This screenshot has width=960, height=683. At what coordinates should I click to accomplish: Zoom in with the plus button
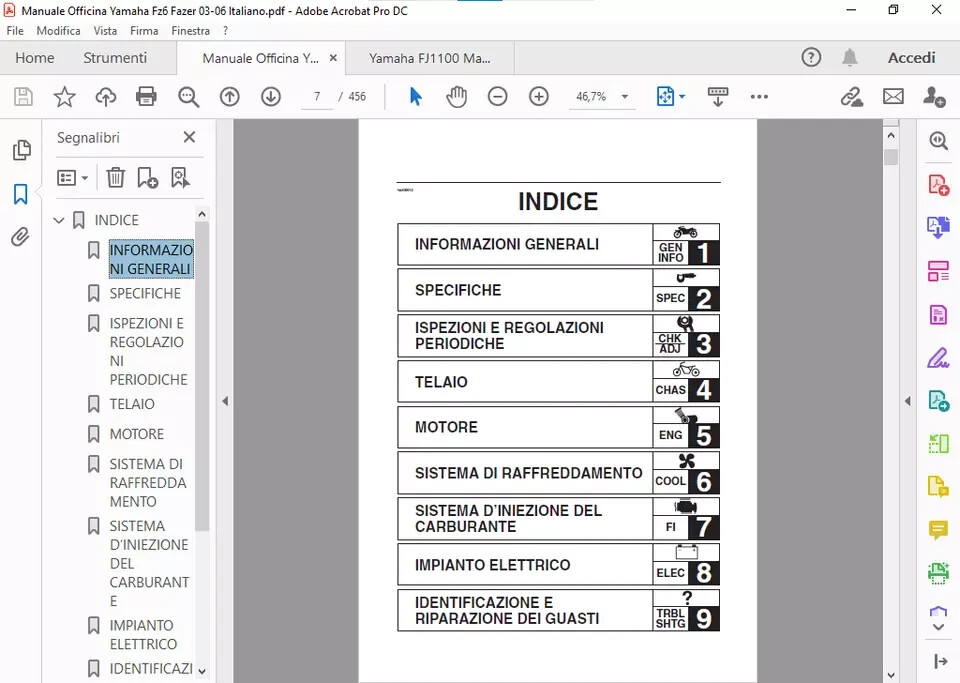[539, 97]
